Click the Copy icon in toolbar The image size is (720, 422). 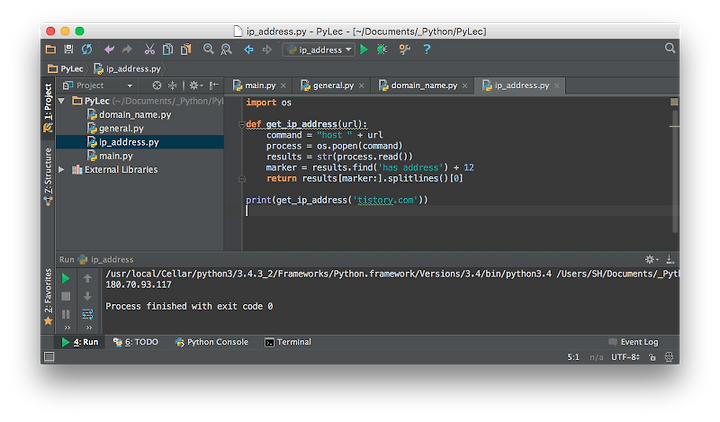point(168,49)
